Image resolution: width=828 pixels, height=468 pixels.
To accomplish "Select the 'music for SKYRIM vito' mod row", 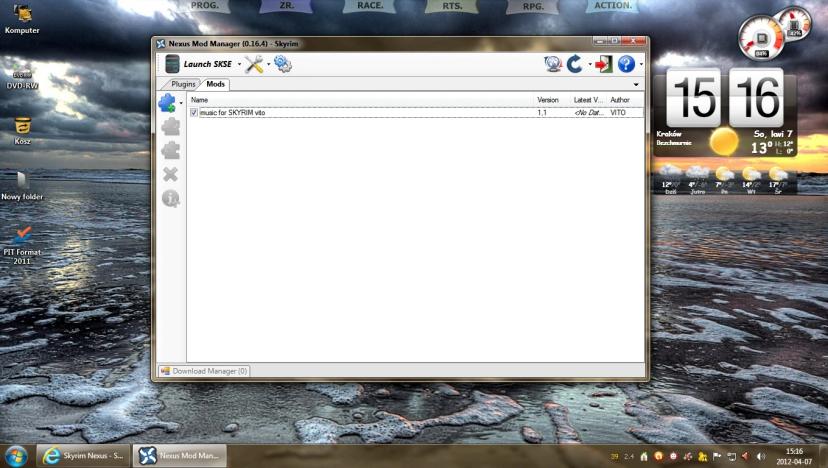I will pos(416,113).
